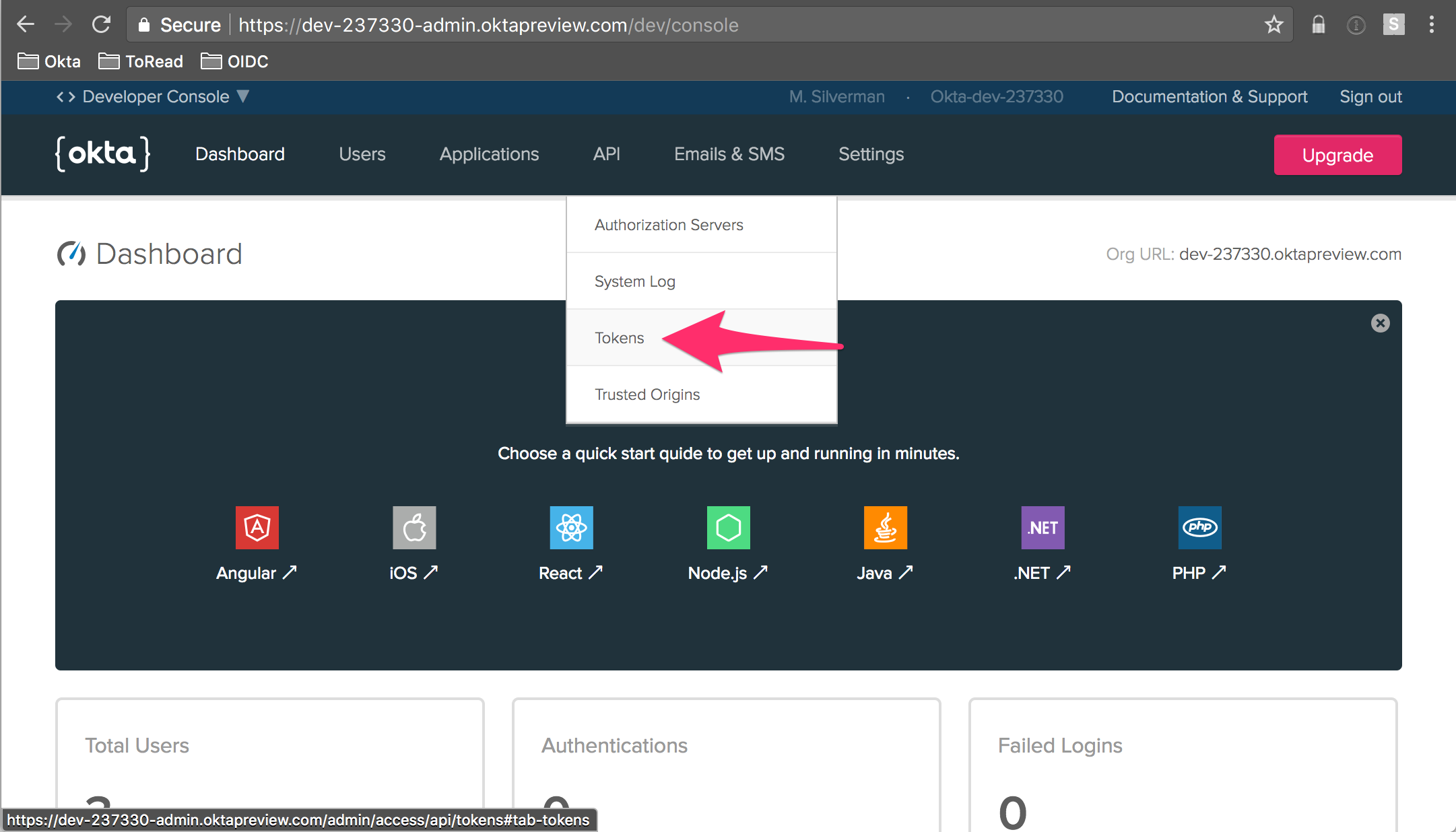Viewport: 1456px width, 832px height.
Task: Reload the page with the refresh icon
Action: (x=101, y=25)
